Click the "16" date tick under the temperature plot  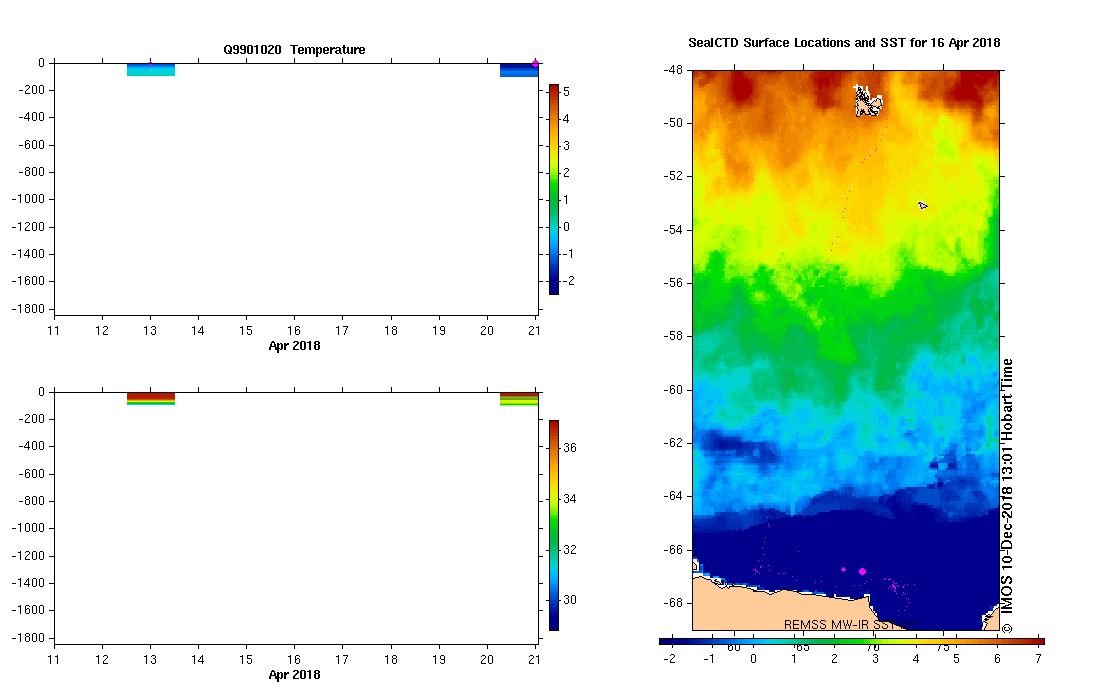(294, 331)
